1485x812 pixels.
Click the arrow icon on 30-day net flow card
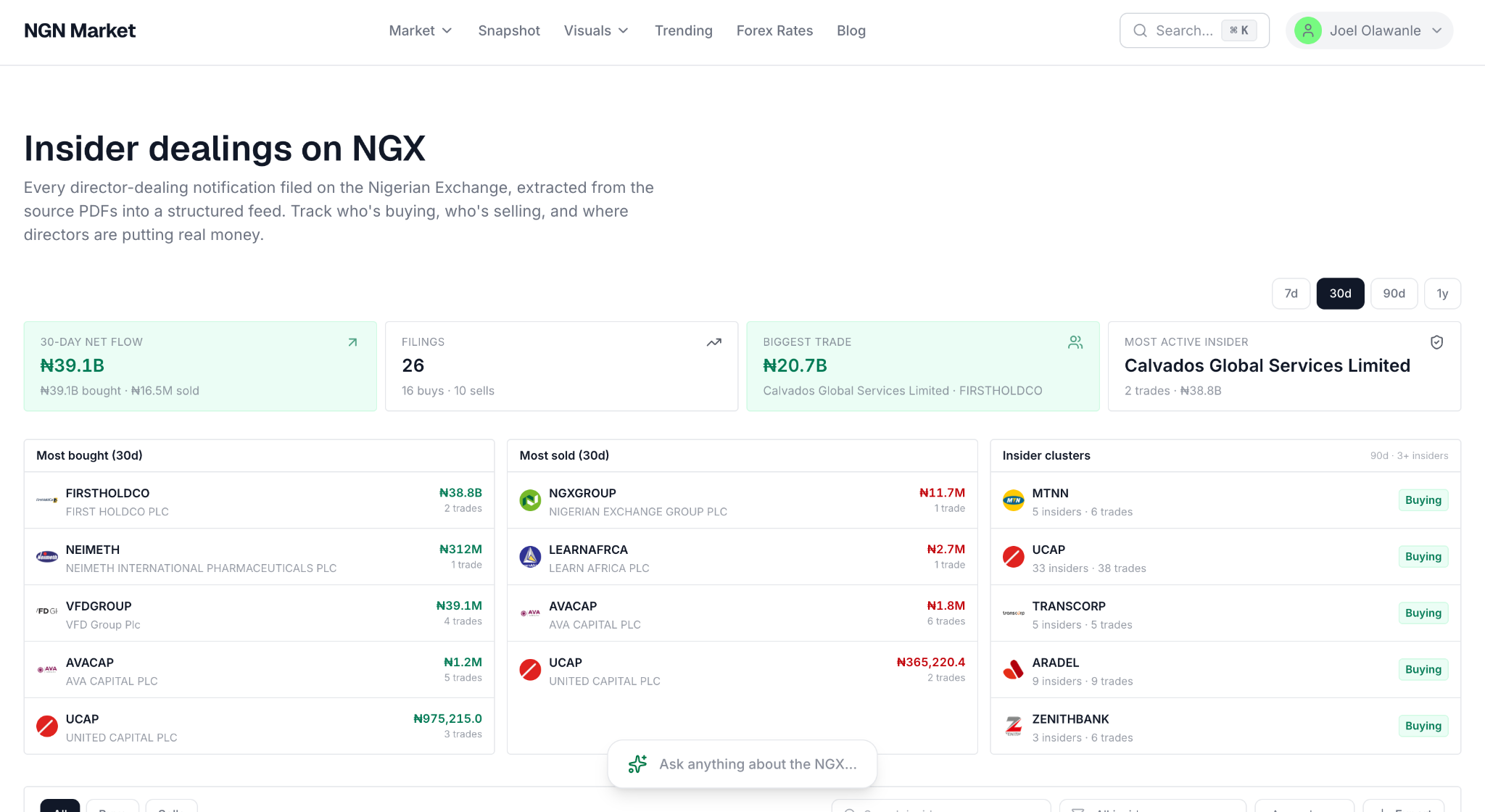click(x=352, y=342)
